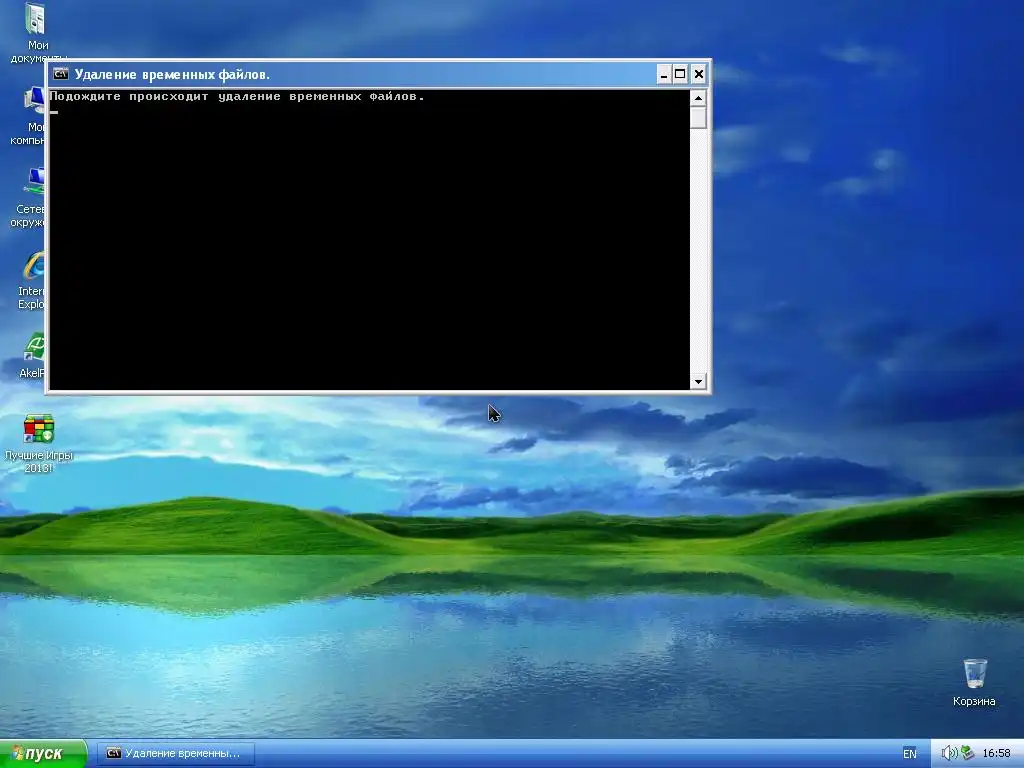Select the Удаление временных taskbar button
Viewport: 1024px width, 768px height.
[176, 754]
